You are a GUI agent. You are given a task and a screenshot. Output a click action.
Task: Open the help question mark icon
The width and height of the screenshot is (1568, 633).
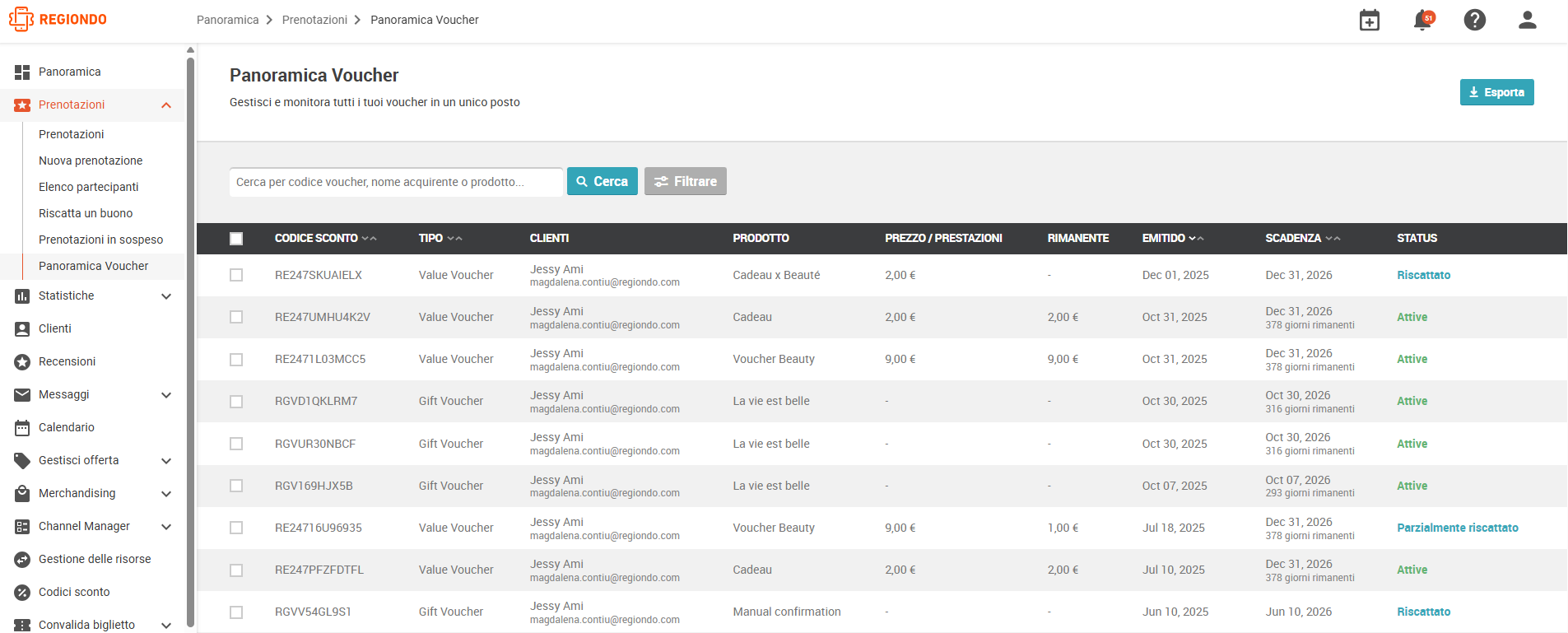point(1475,20)
